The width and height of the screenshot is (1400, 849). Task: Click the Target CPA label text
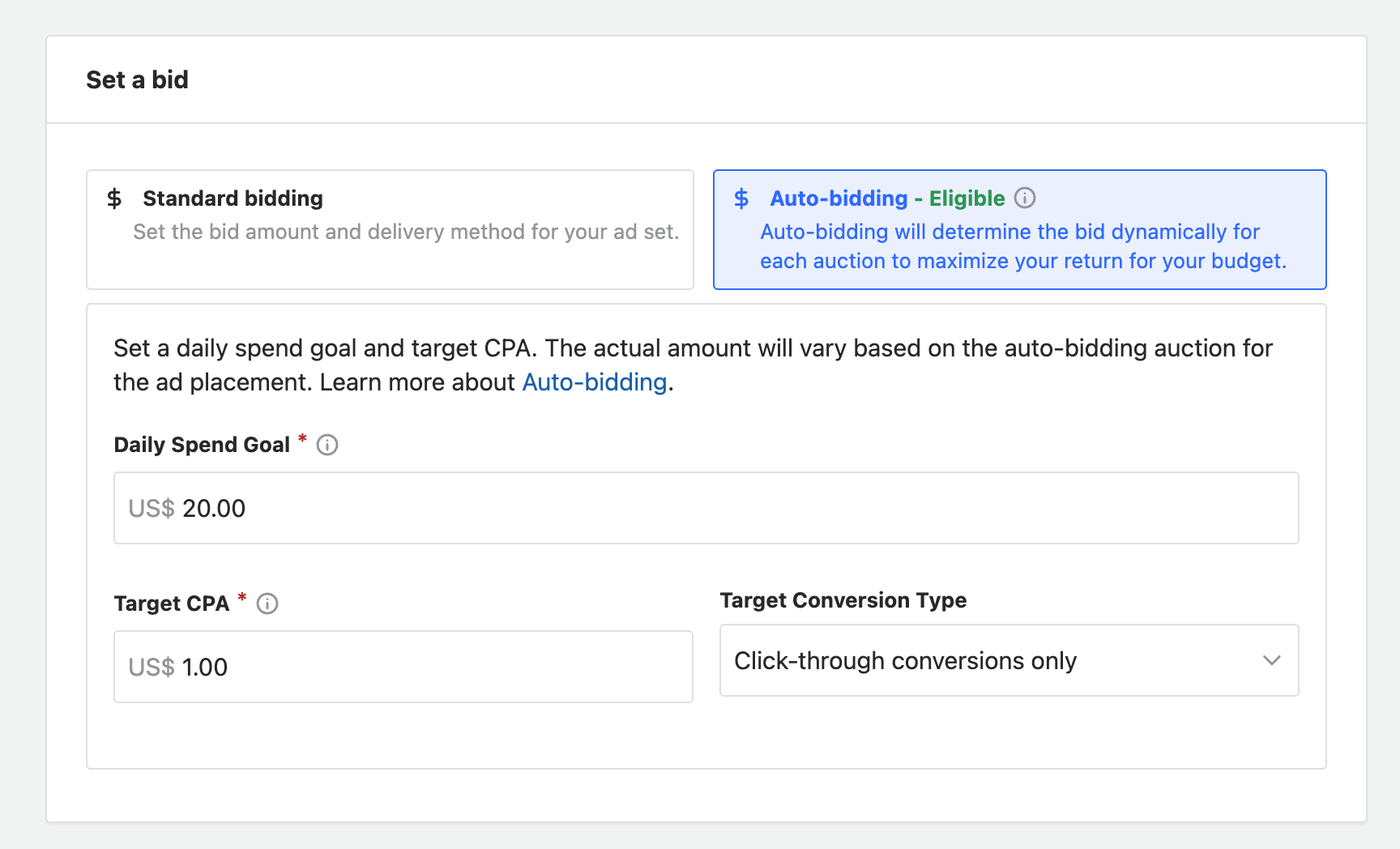pos(172,604)
